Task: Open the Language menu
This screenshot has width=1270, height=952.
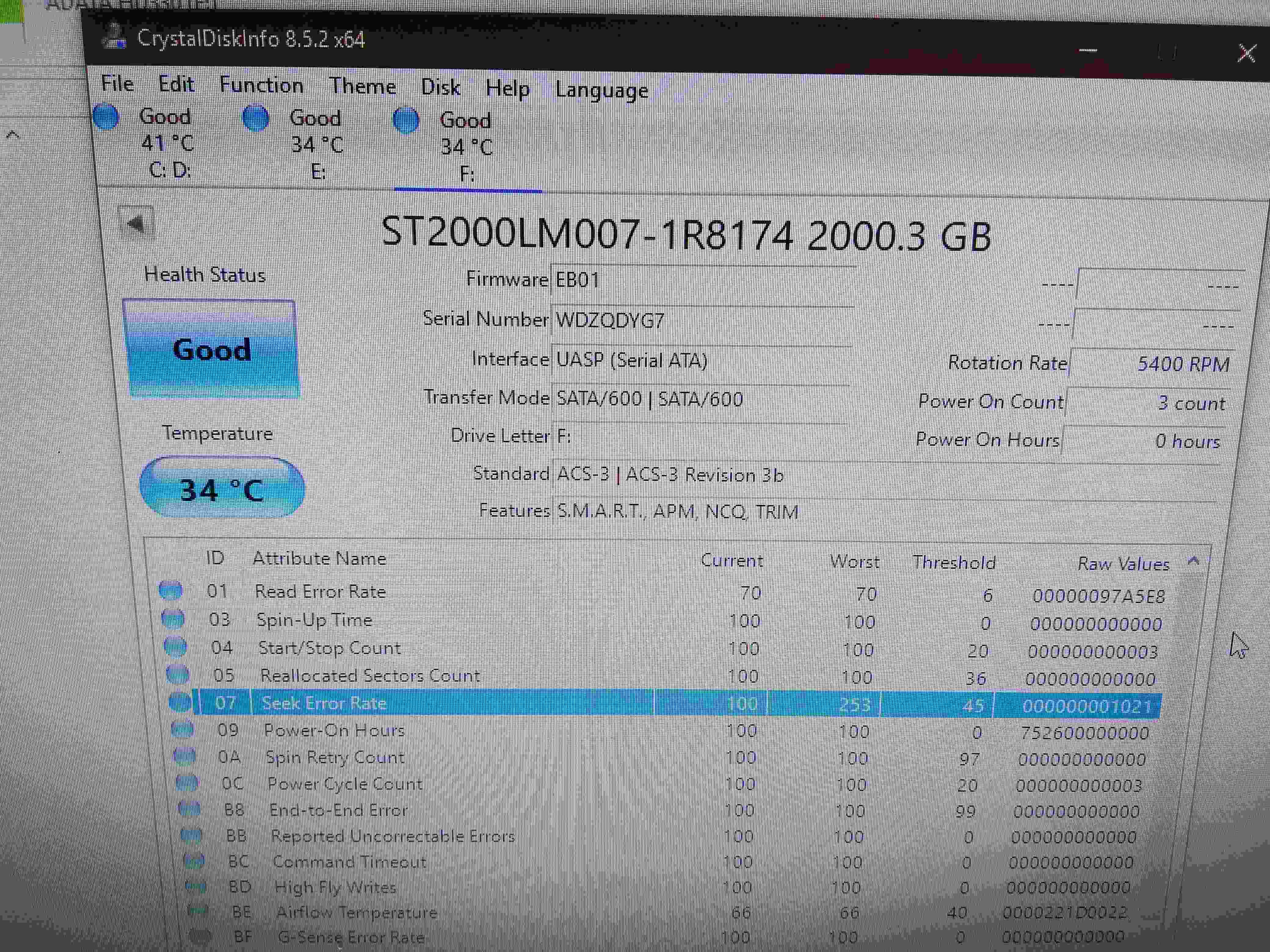Action: (x=602, y=90)
